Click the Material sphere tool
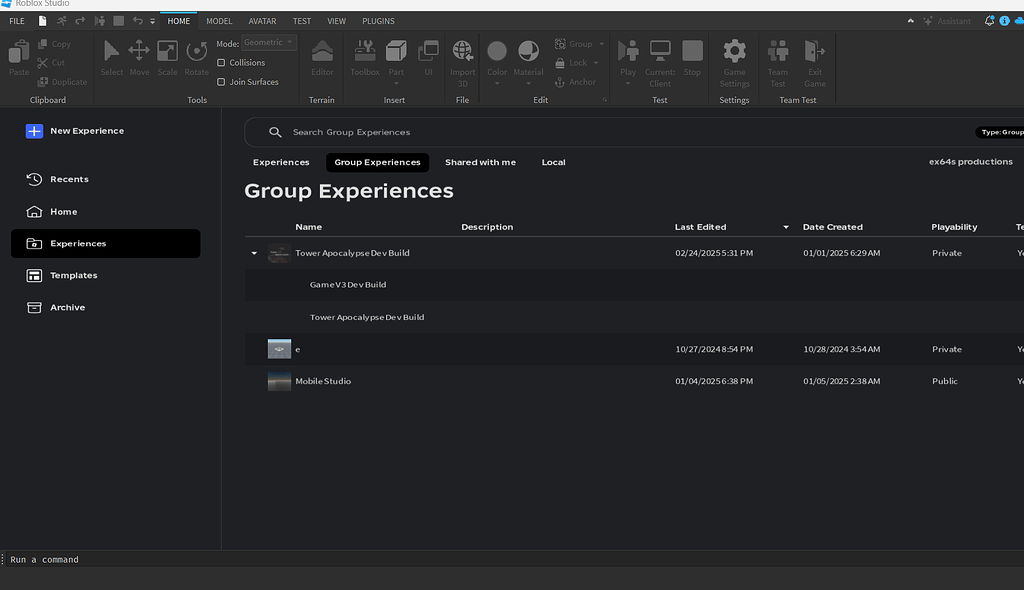1024x590 pixels. pyautogui.click(x=528, y=51)
